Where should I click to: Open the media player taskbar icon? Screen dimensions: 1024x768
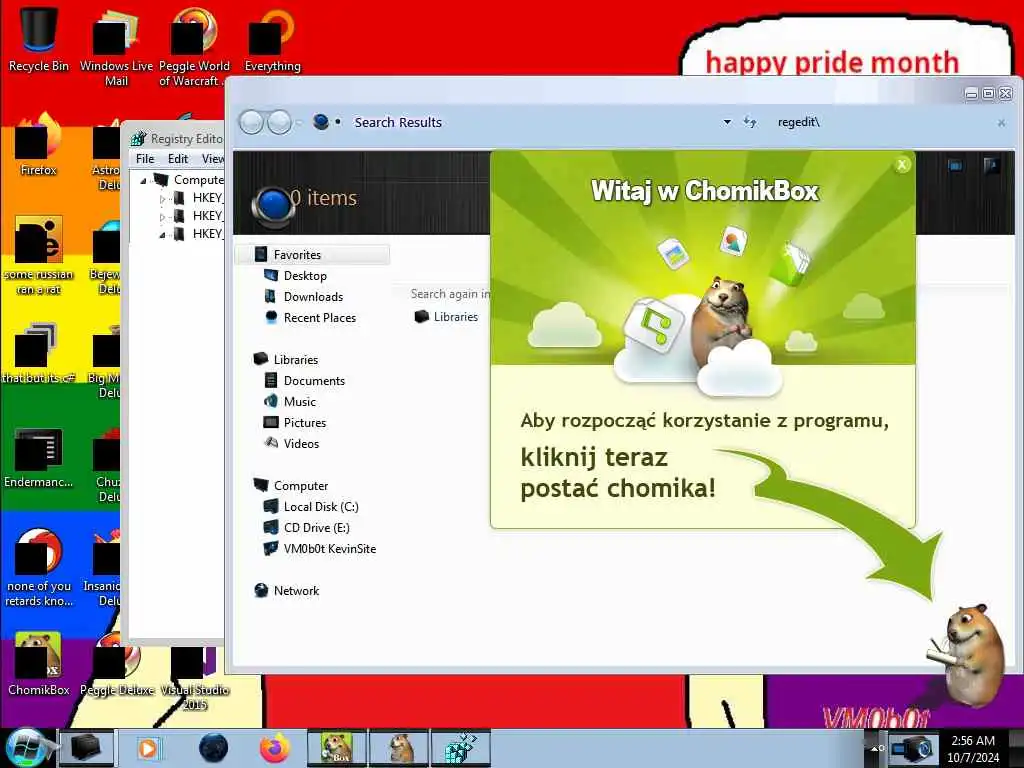click(x=148, y=748)
